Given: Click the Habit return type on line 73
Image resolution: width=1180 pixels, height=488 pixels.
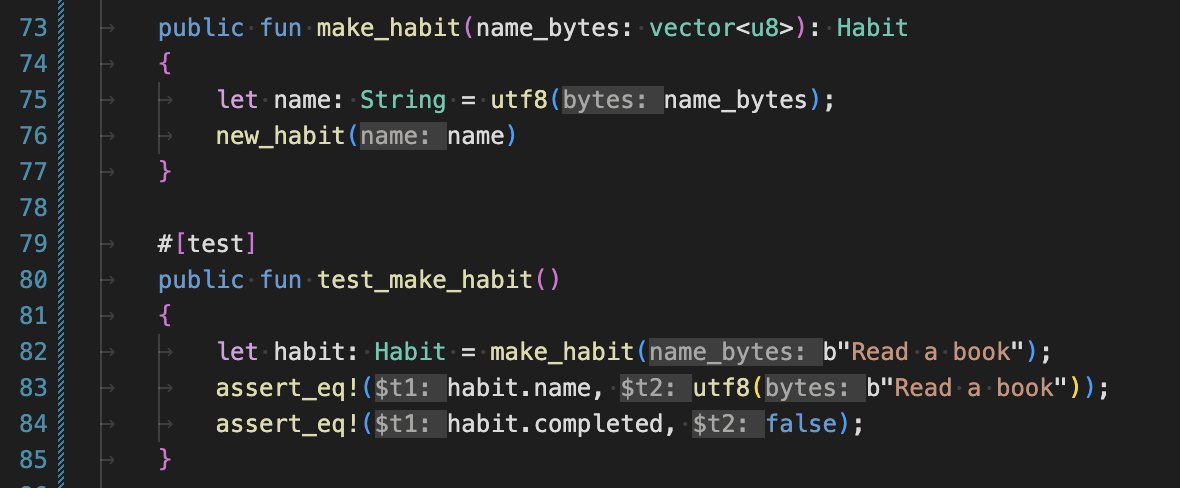Looking at the screenshot, I should [x=873, y=28].
